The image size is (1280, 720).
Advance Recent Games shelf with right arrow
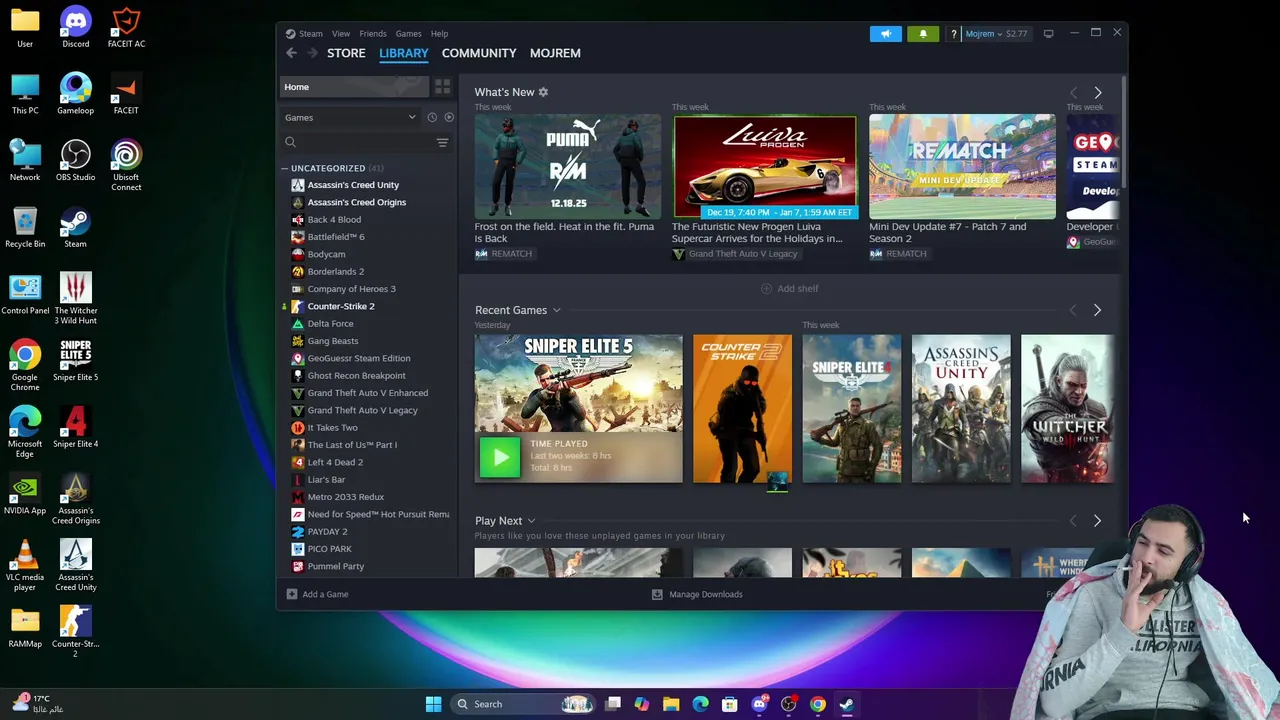pyautogui.click(x=1097, y=311)
